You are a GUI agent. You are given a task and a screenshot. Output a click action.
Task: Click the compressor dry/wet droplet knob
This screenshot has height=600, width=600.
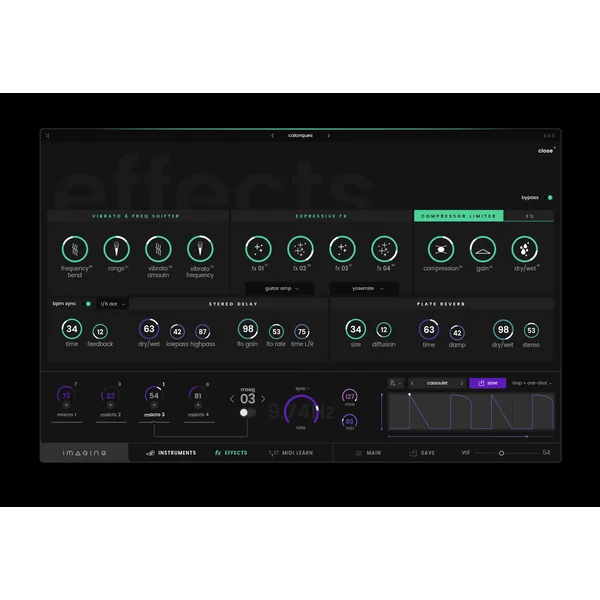tap(525, 249)
